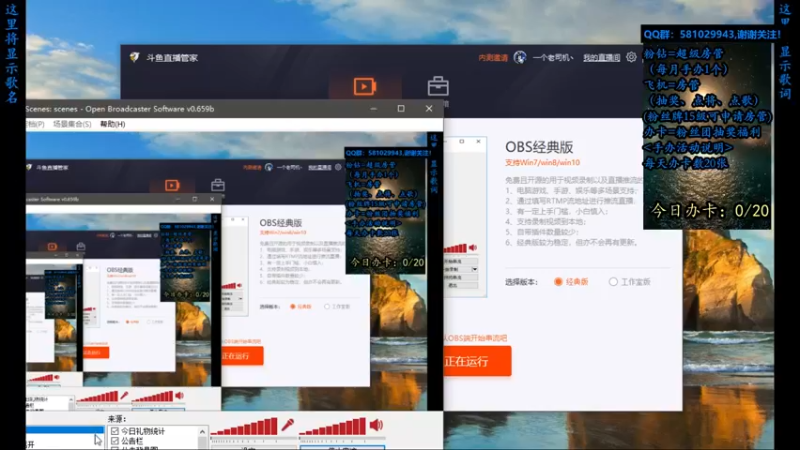Click the sources list scroll-up arrow
The height and width of the screenshot is (450, 800).
[203, 432]
